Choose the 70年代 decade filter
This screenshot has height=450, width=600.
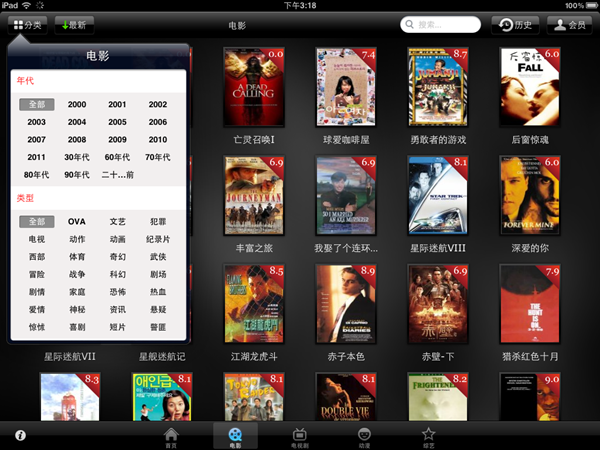pos(158,157)
